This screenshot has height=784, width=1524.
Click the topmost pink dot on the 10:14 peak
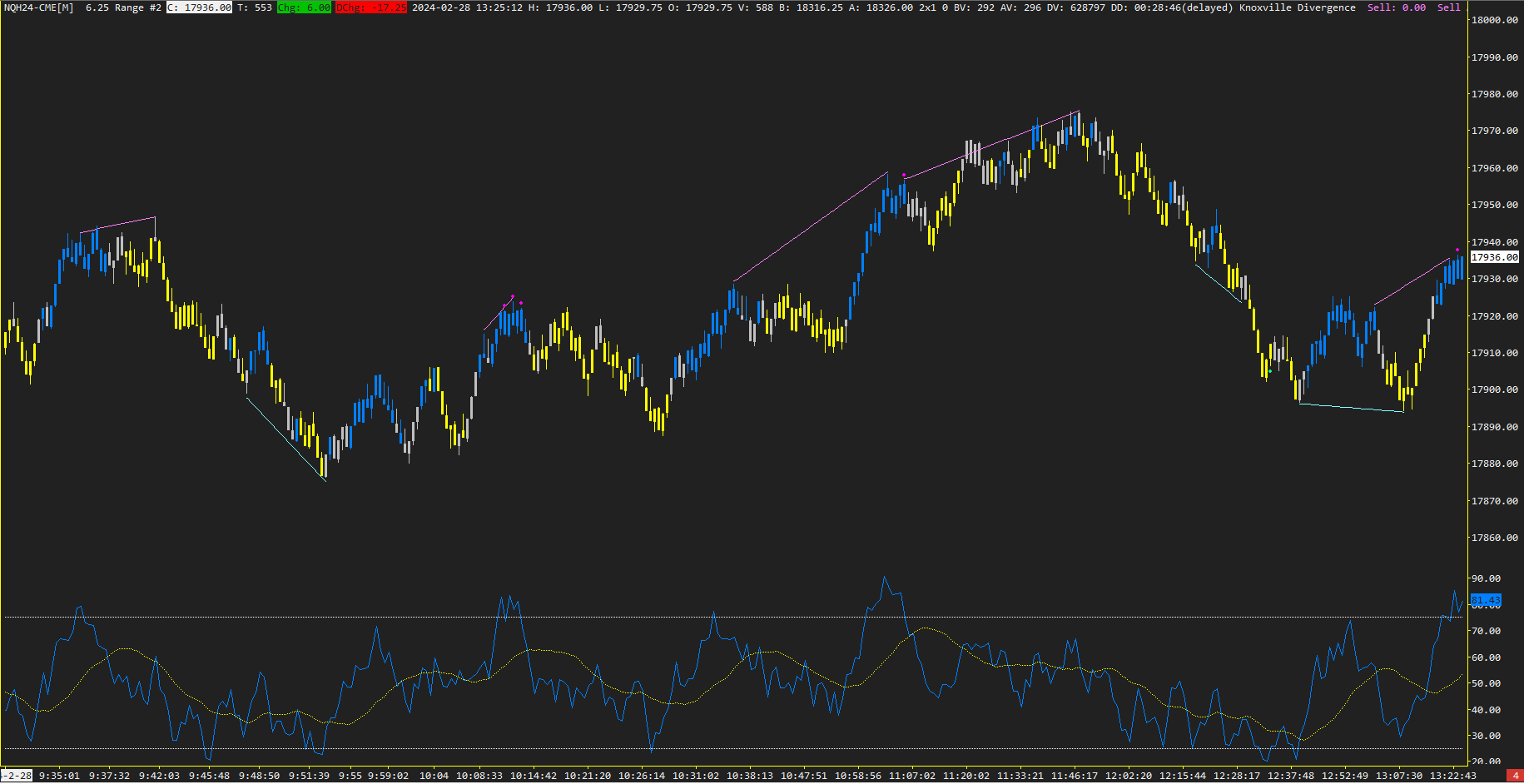513,296
